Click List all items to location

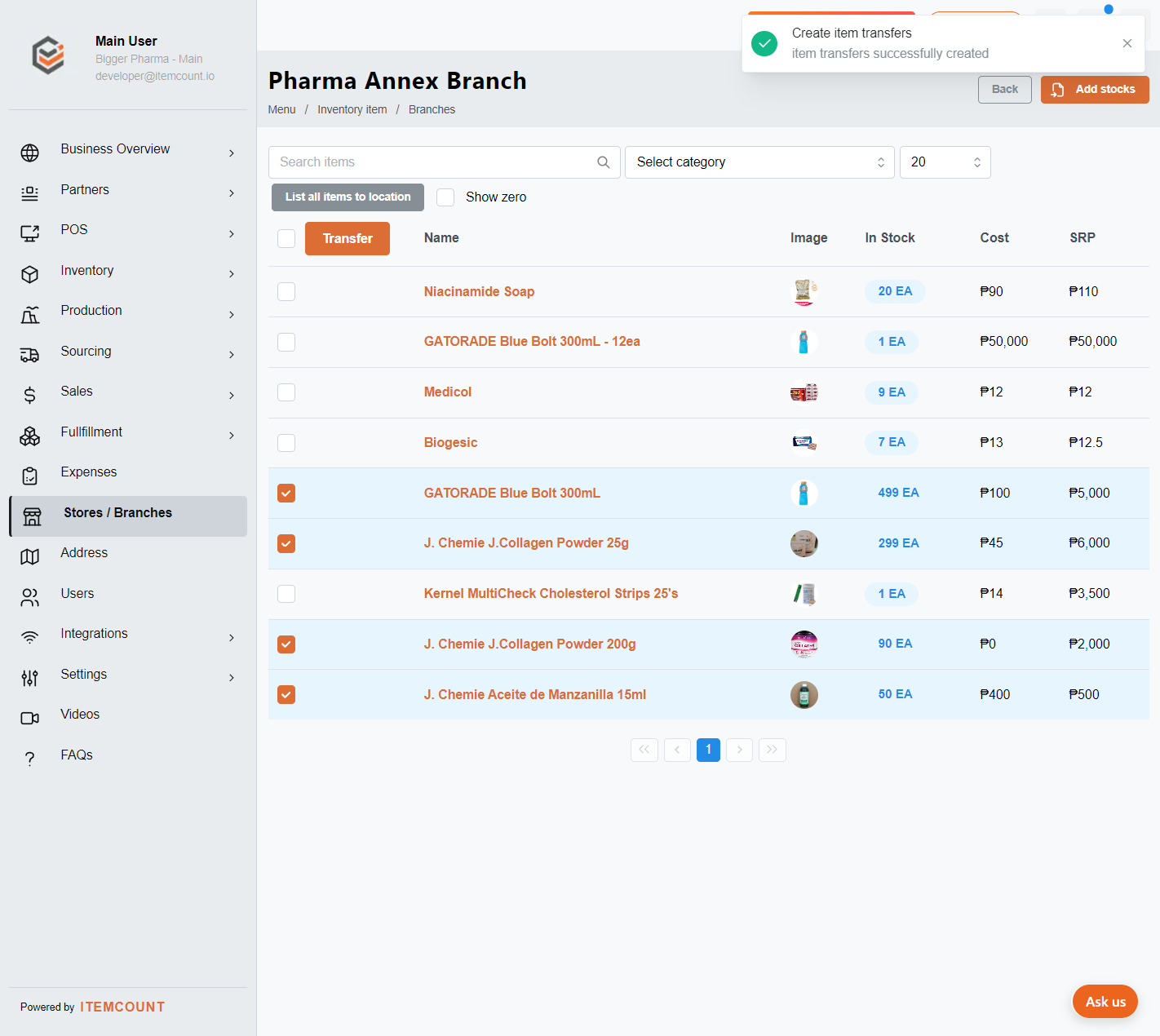click(348, 197)
